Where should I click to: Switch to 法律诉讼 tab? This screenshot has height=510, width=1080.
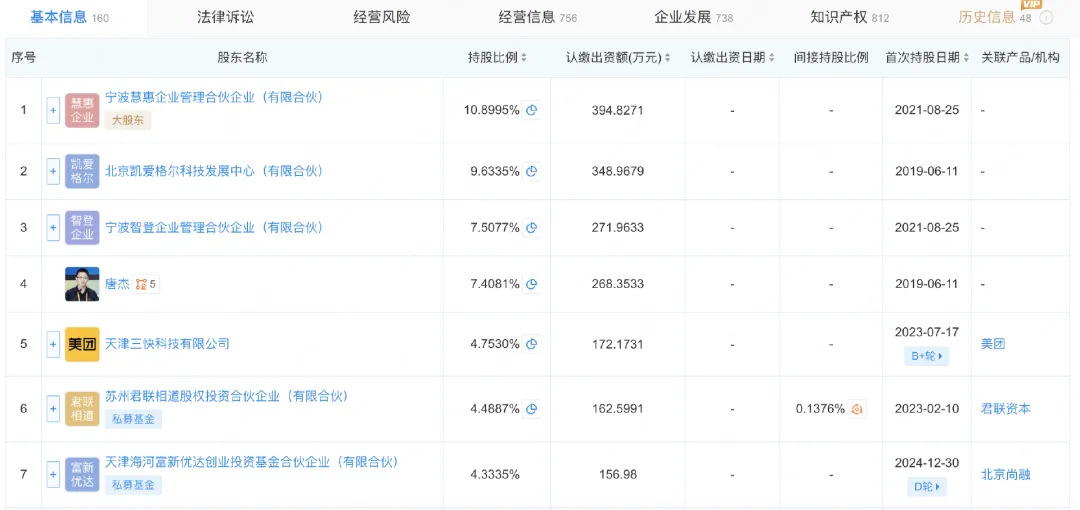pyautogui.click(x=225, y=18)
